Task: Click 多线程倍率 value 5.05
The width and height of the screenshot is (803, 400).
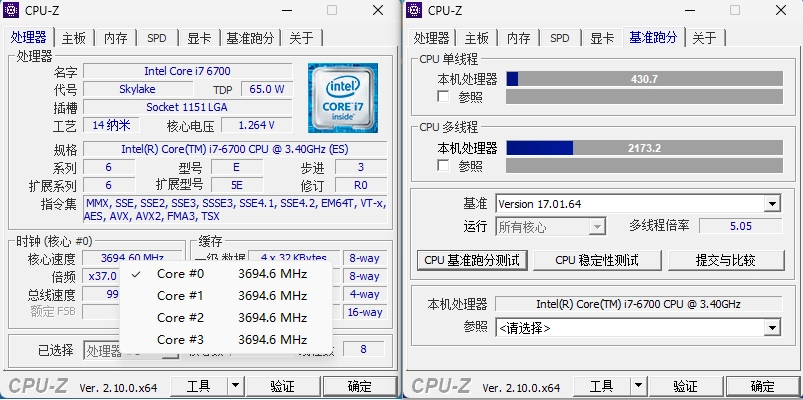Action: click(x=741, y=226)
